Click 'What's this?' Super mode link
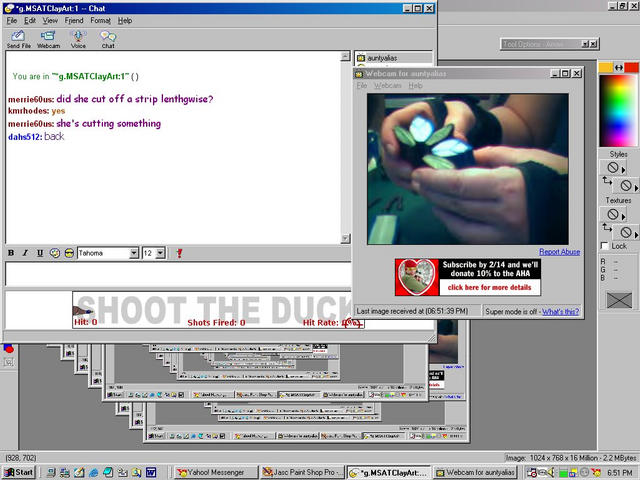This screenshot has width=640, height=480. click(560, 312)
